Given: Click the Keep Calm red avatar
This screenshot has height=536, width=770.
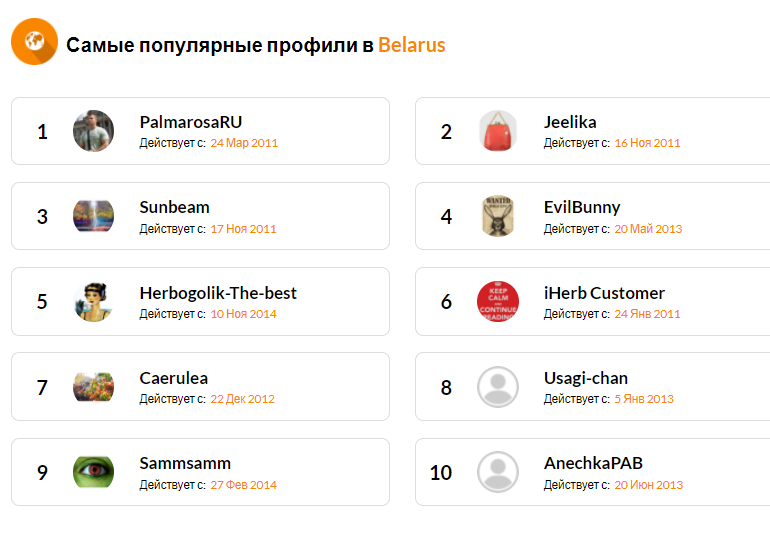Looking at the screenshot, I should pyautogui.click(x=498, y=301).
